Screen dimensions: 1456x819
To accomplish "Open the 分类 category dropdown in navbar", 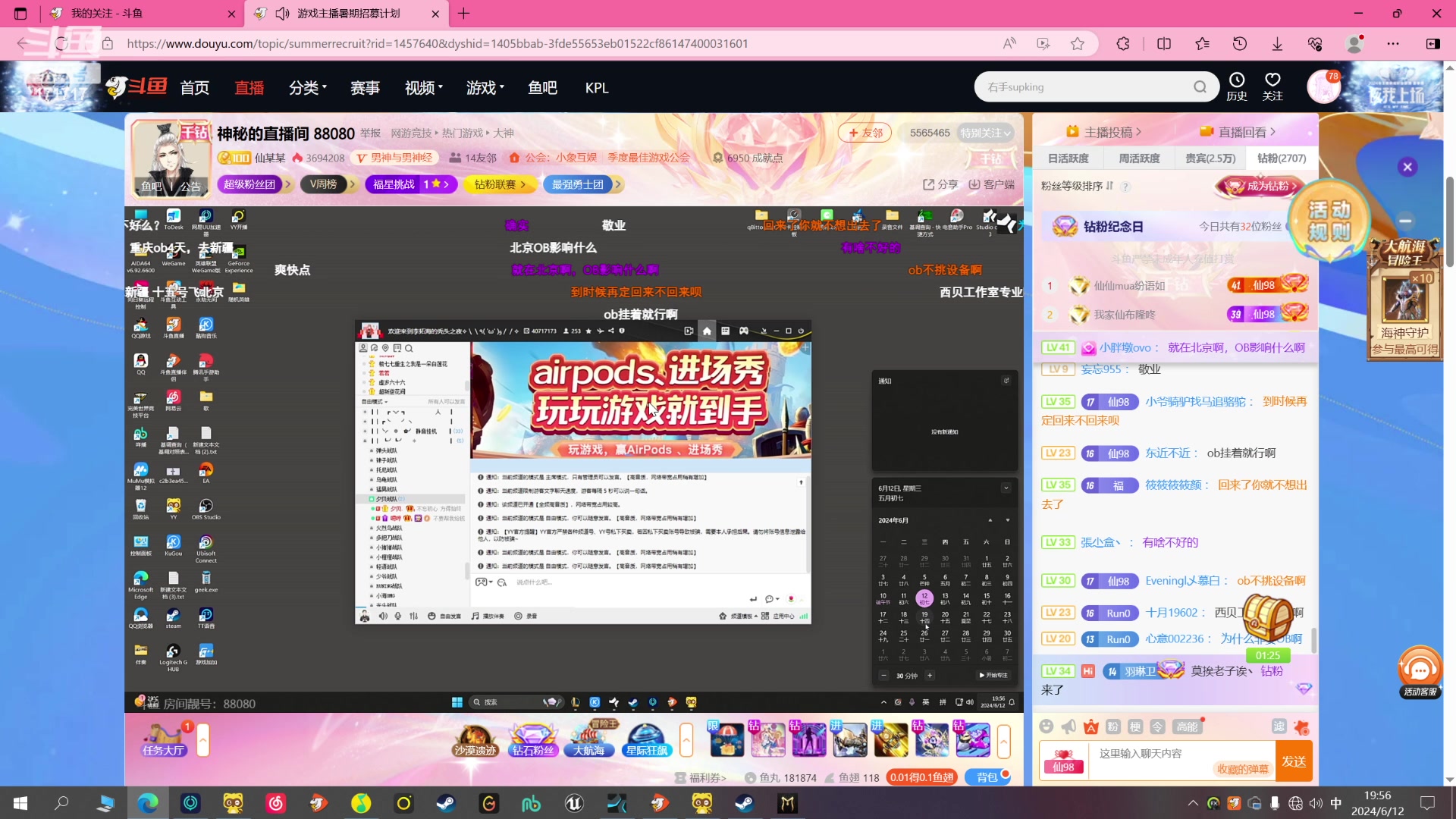I will [x=306, y=87].
